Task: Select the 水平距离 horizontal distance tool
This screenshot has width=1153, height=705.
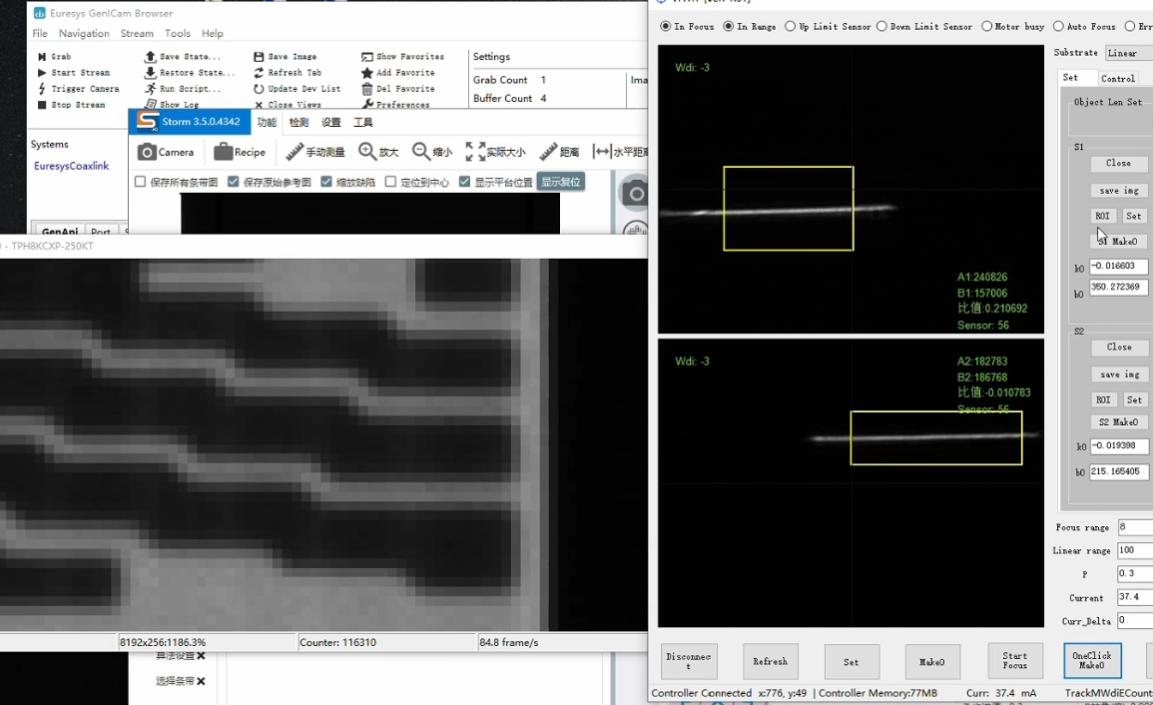Action: (620, 152)
